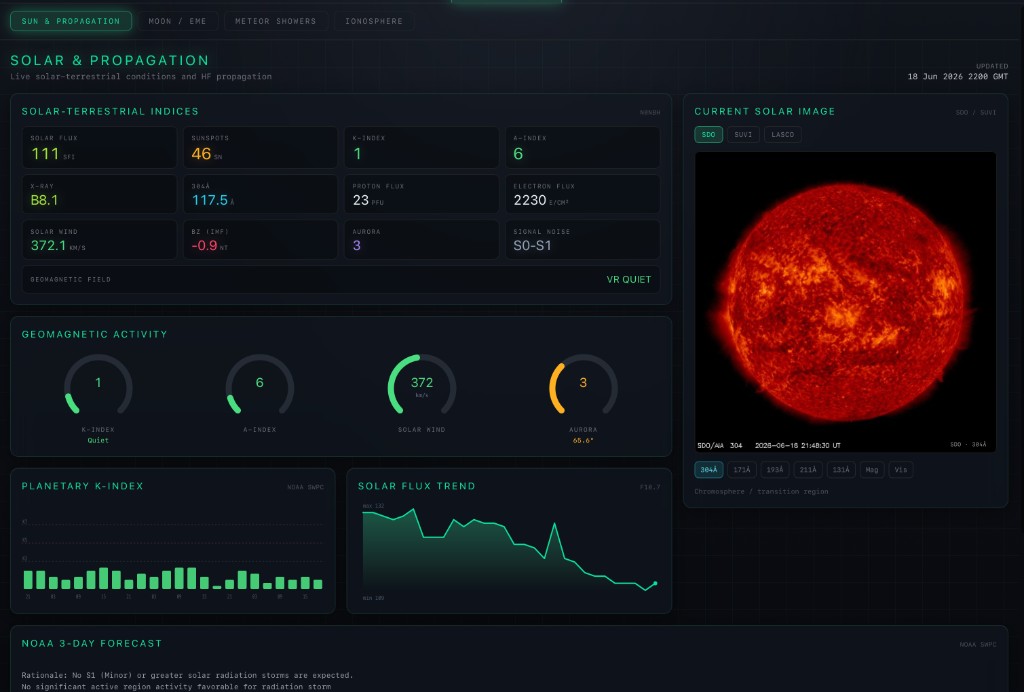Click the Sun & Propagation tab
Viewport: 1024px width, 692px height.
(71, 21)
